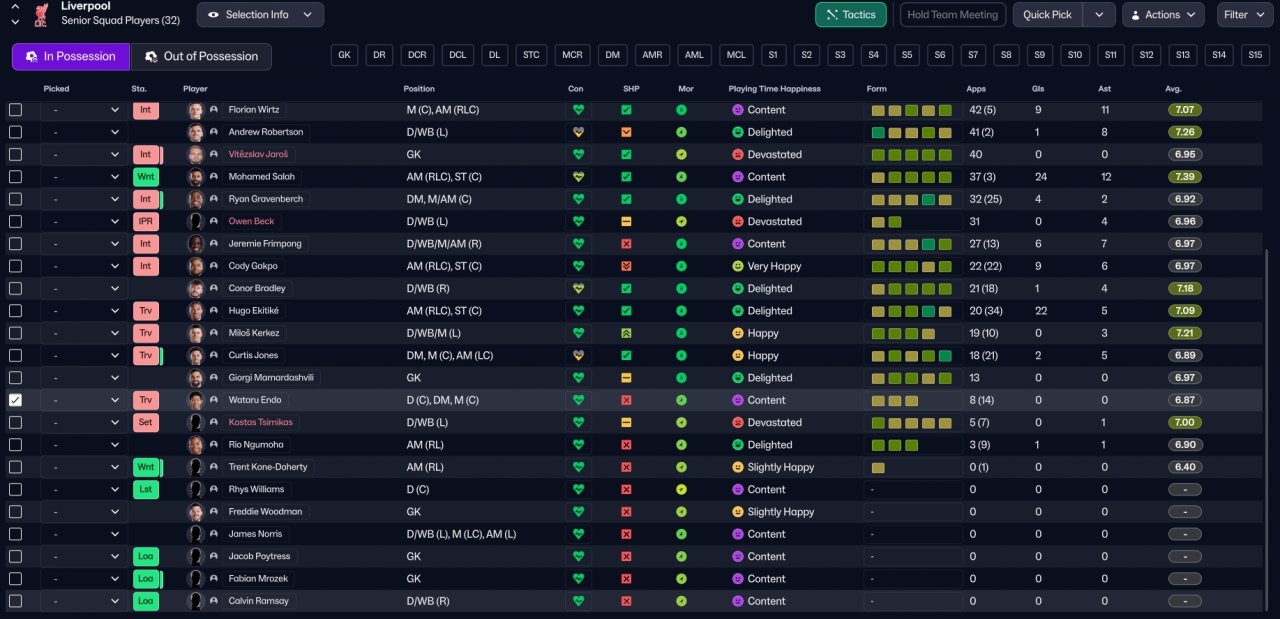
Task: Click Mohamed Salah's condition heart icon
Action: point(578,177)
